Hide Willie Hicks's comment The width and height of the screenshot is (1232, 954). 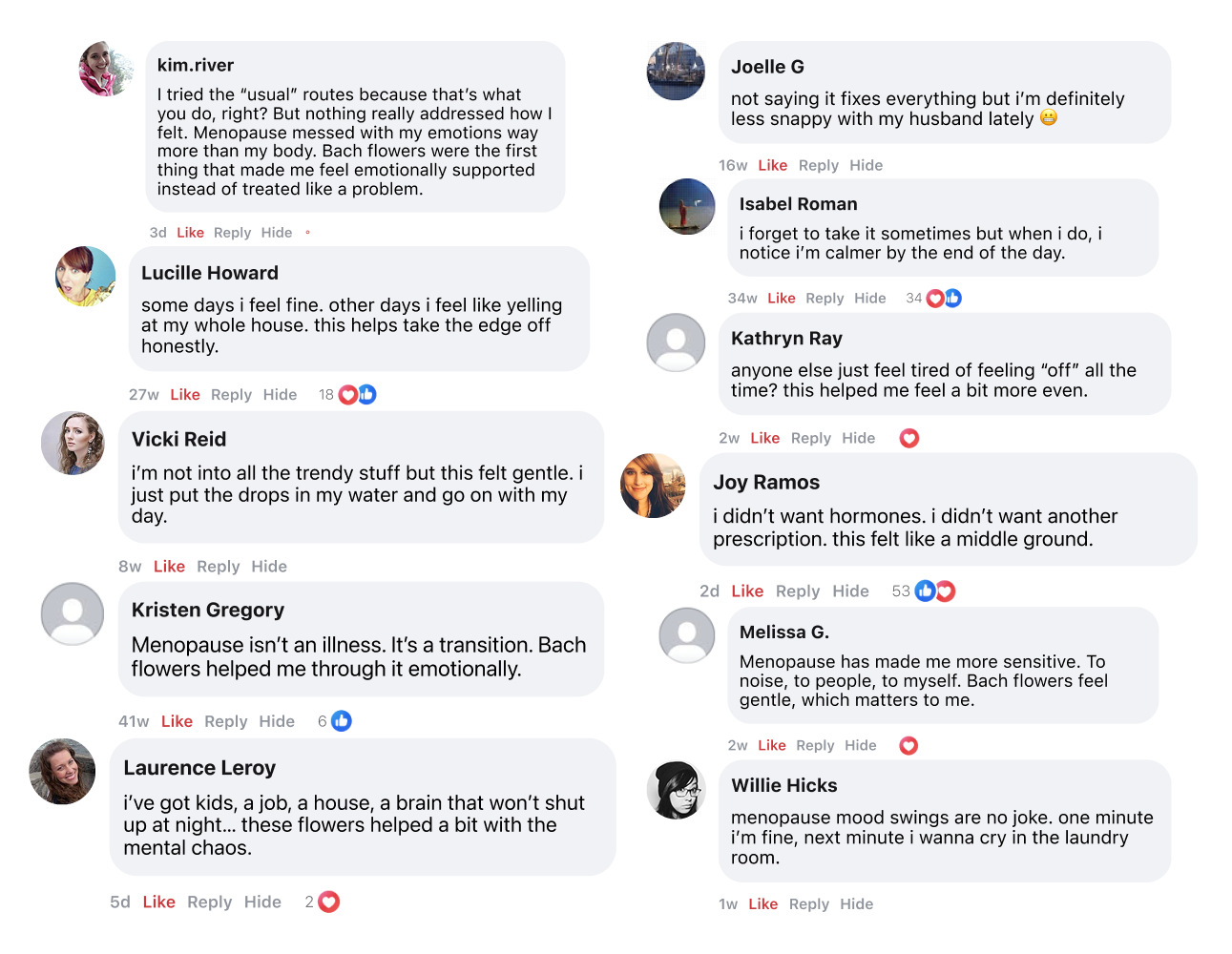pyautogui.click(x=856, y=904)
